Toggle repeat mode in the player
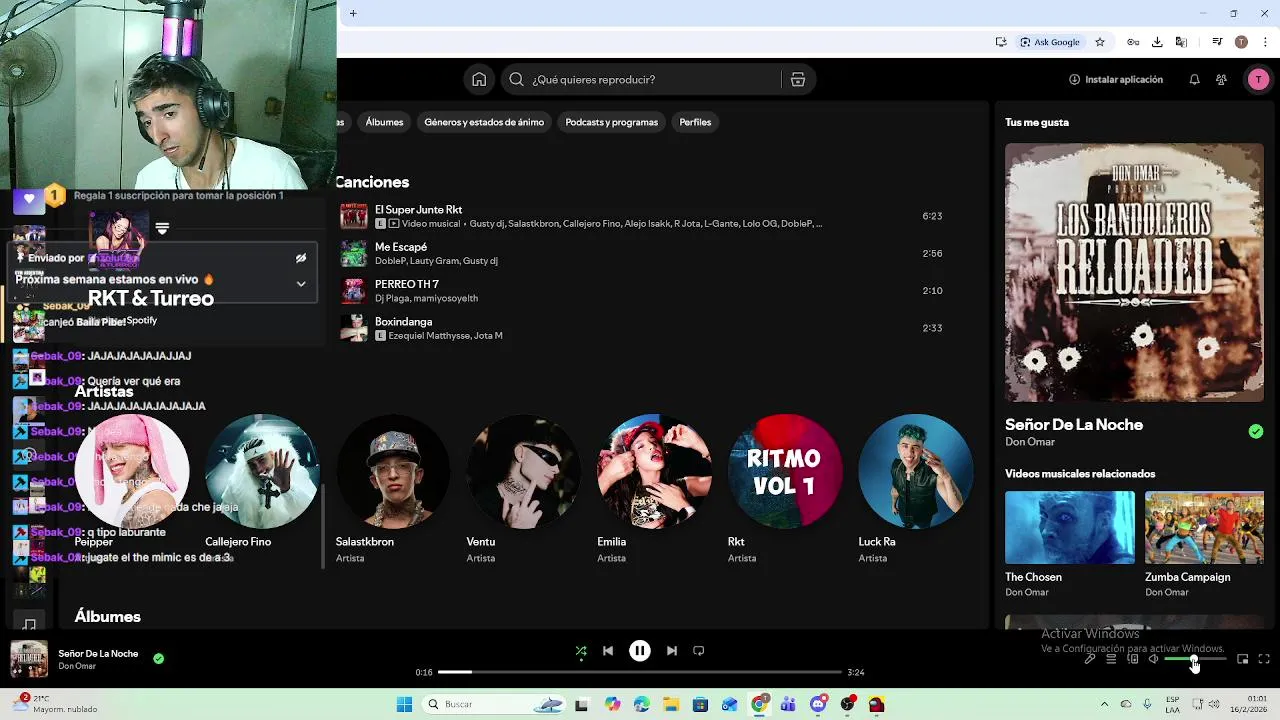1280x720 pixels. pos(699,651)
